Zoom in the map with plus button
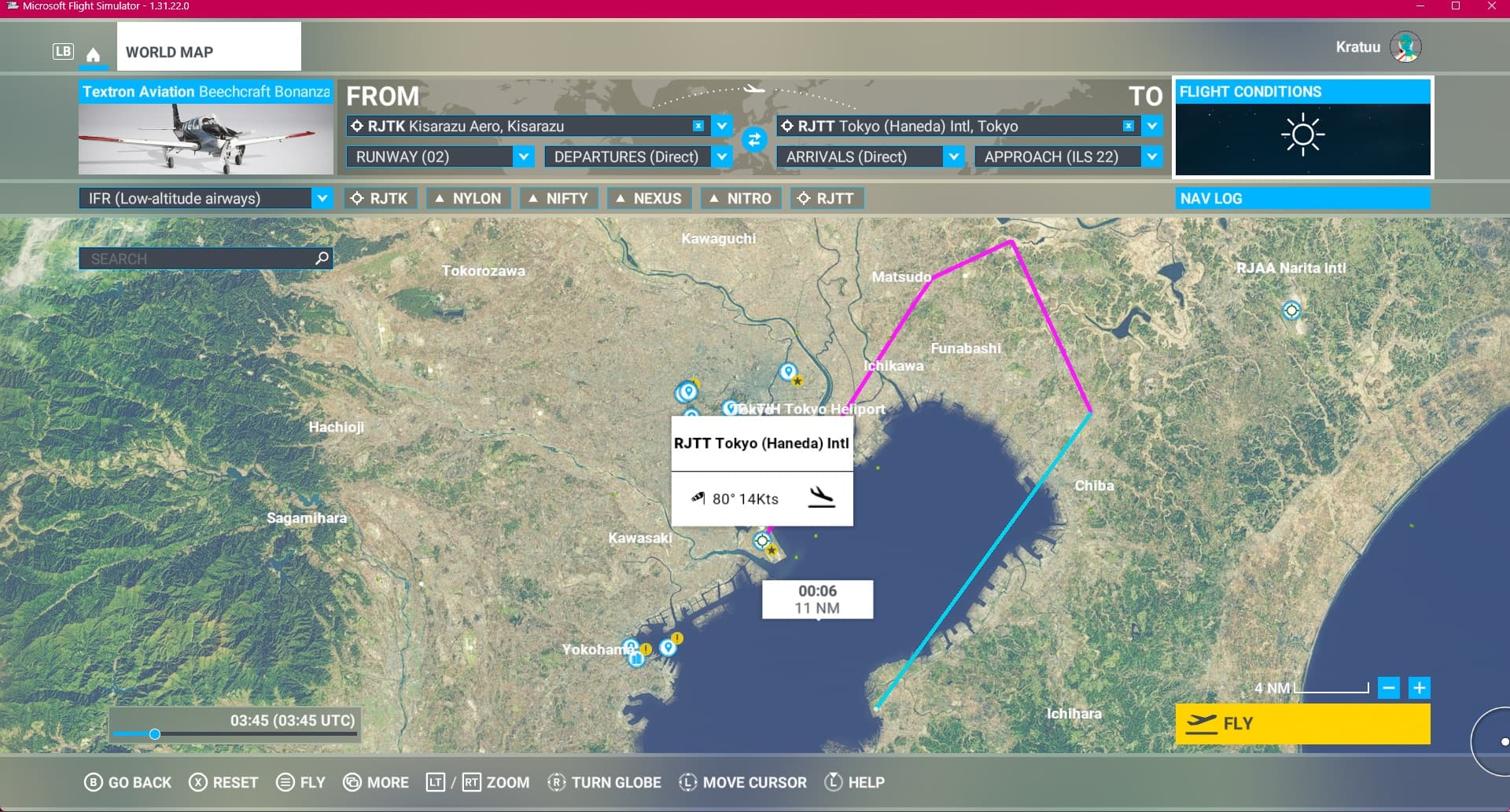The image size is (1510, 812). pyautogui.click(x=1419, y=688)
